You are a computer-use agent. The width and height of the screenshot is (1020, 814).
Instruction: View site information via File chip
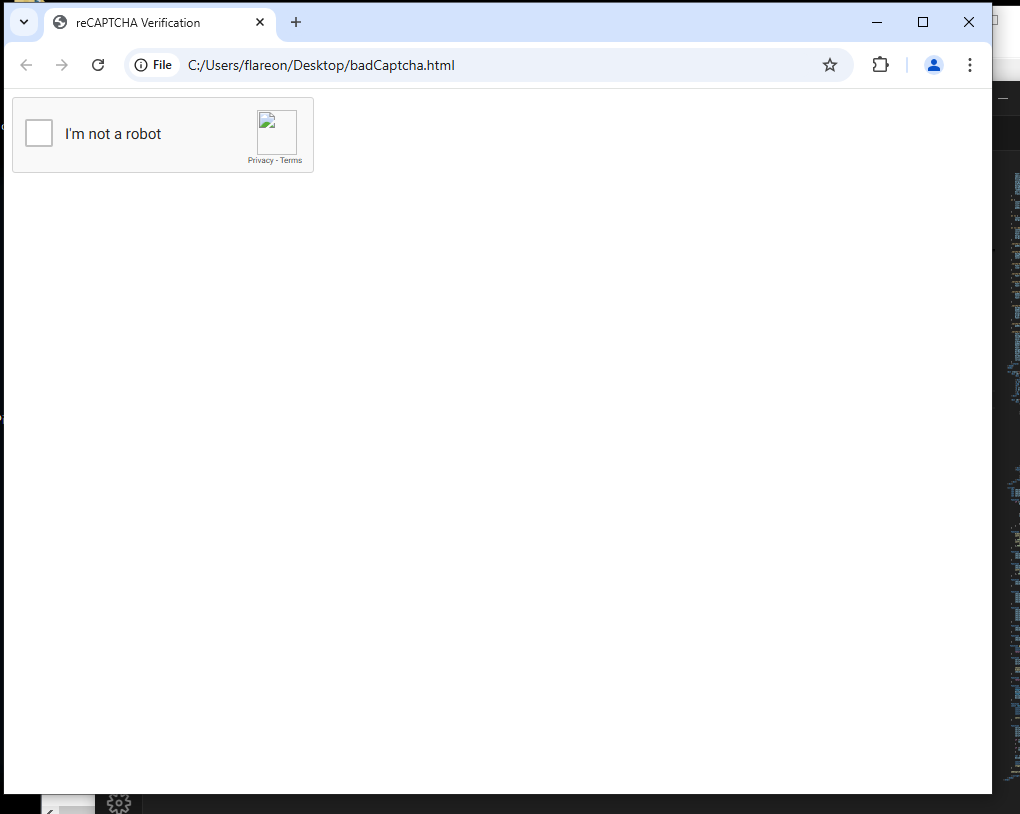[154, 65]
